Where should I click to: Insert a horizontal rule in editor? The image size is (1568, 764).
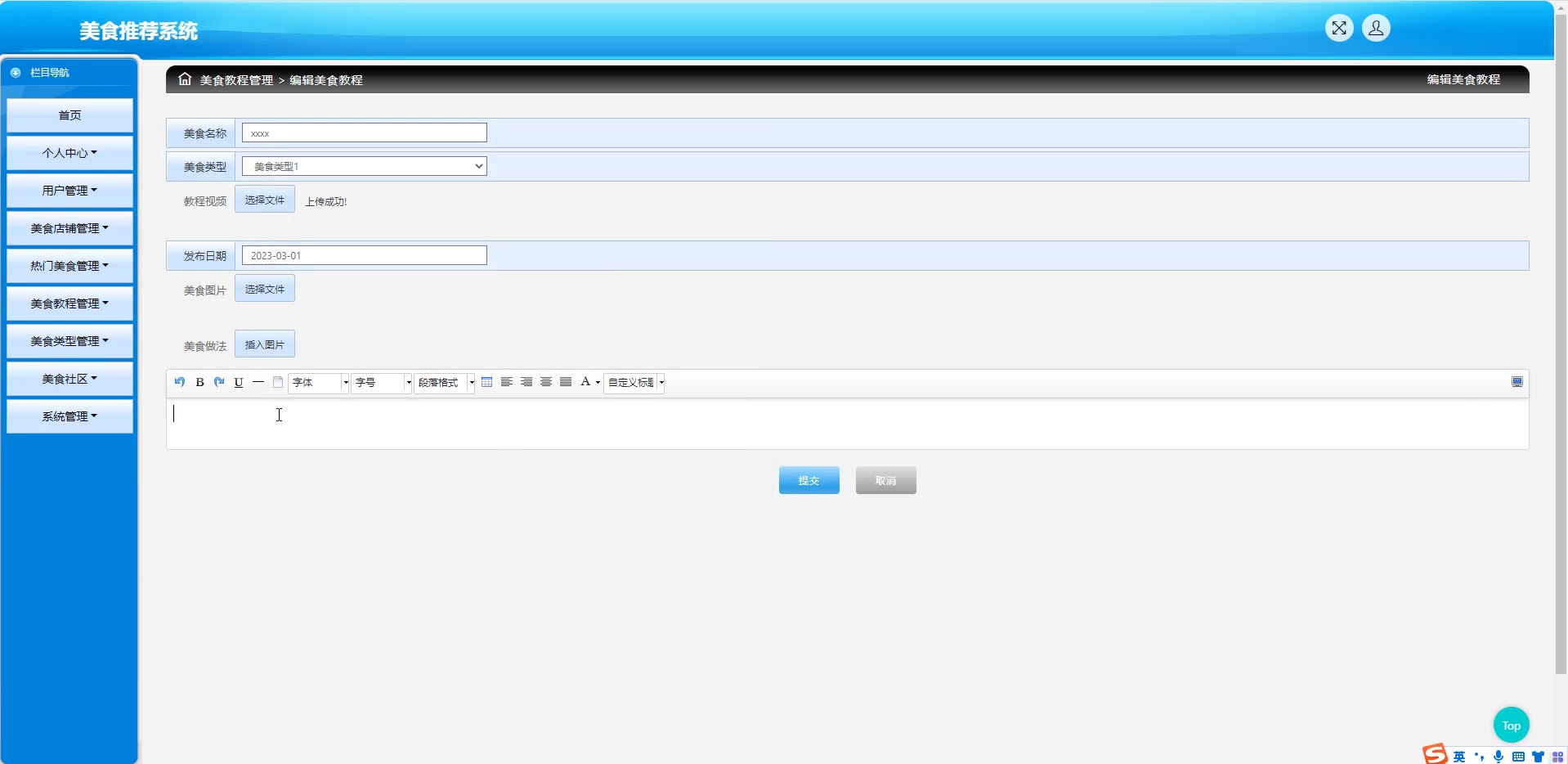click(x=258, y=382)
